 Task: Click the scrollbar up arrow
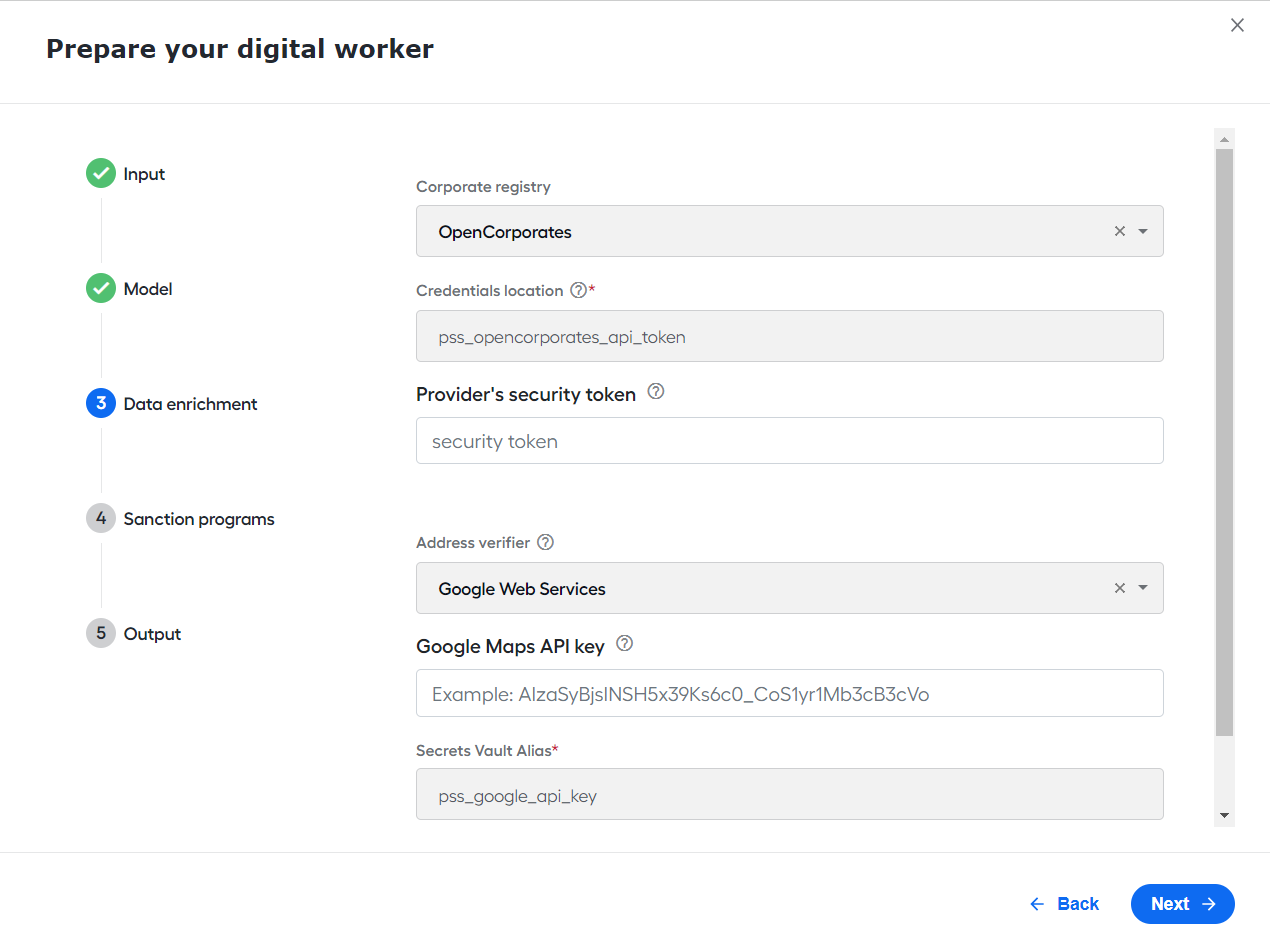click(x=1225, y=138)
